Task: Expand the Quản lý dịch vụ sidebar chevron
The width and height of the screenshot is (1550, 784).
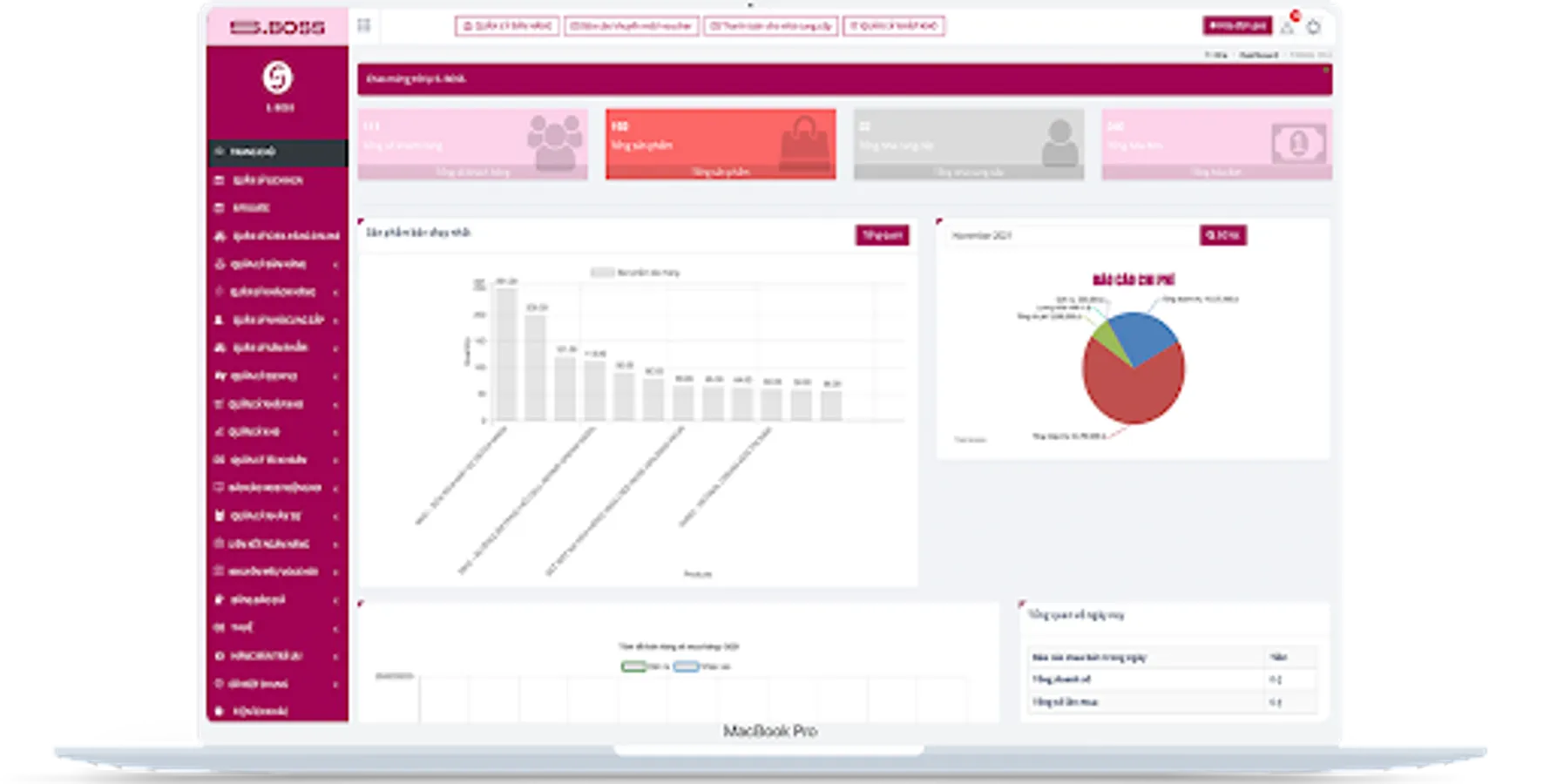Action: [x=335, y=375]
